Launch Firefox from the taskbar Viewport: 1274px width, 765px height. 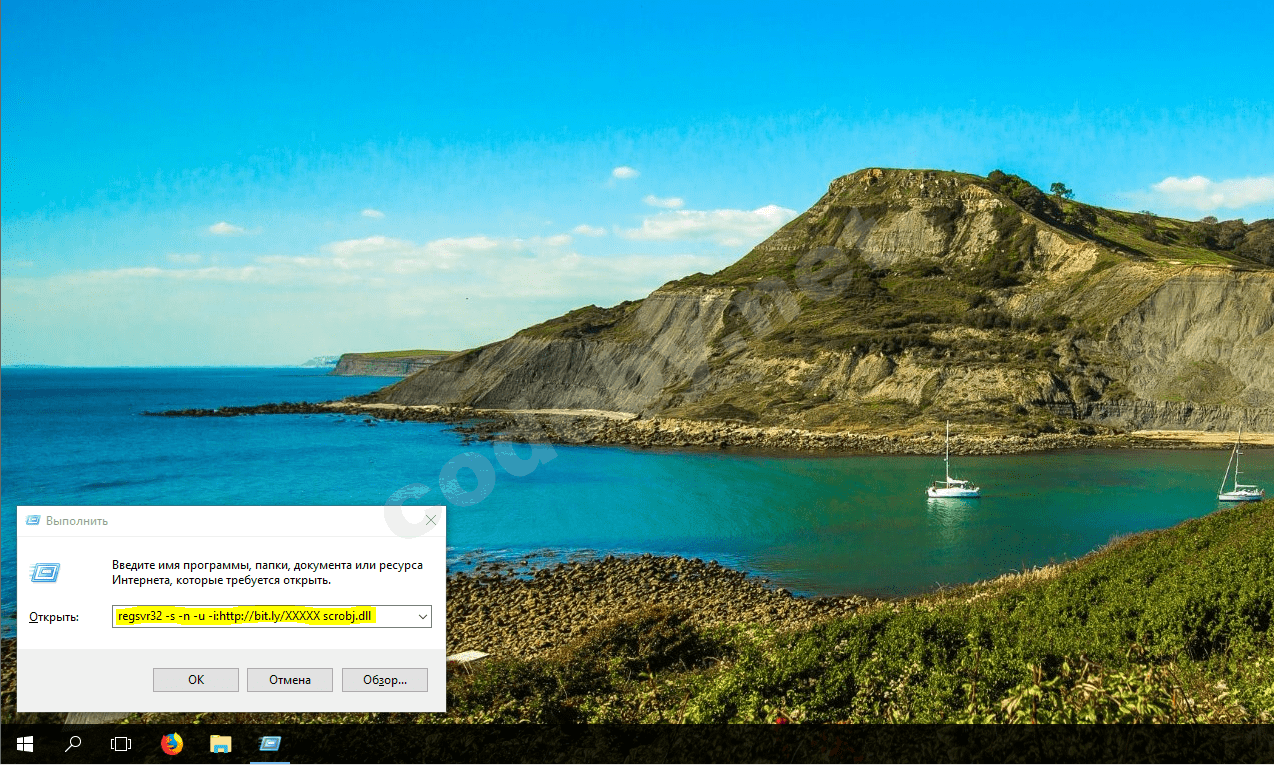(x=172, y=744)
